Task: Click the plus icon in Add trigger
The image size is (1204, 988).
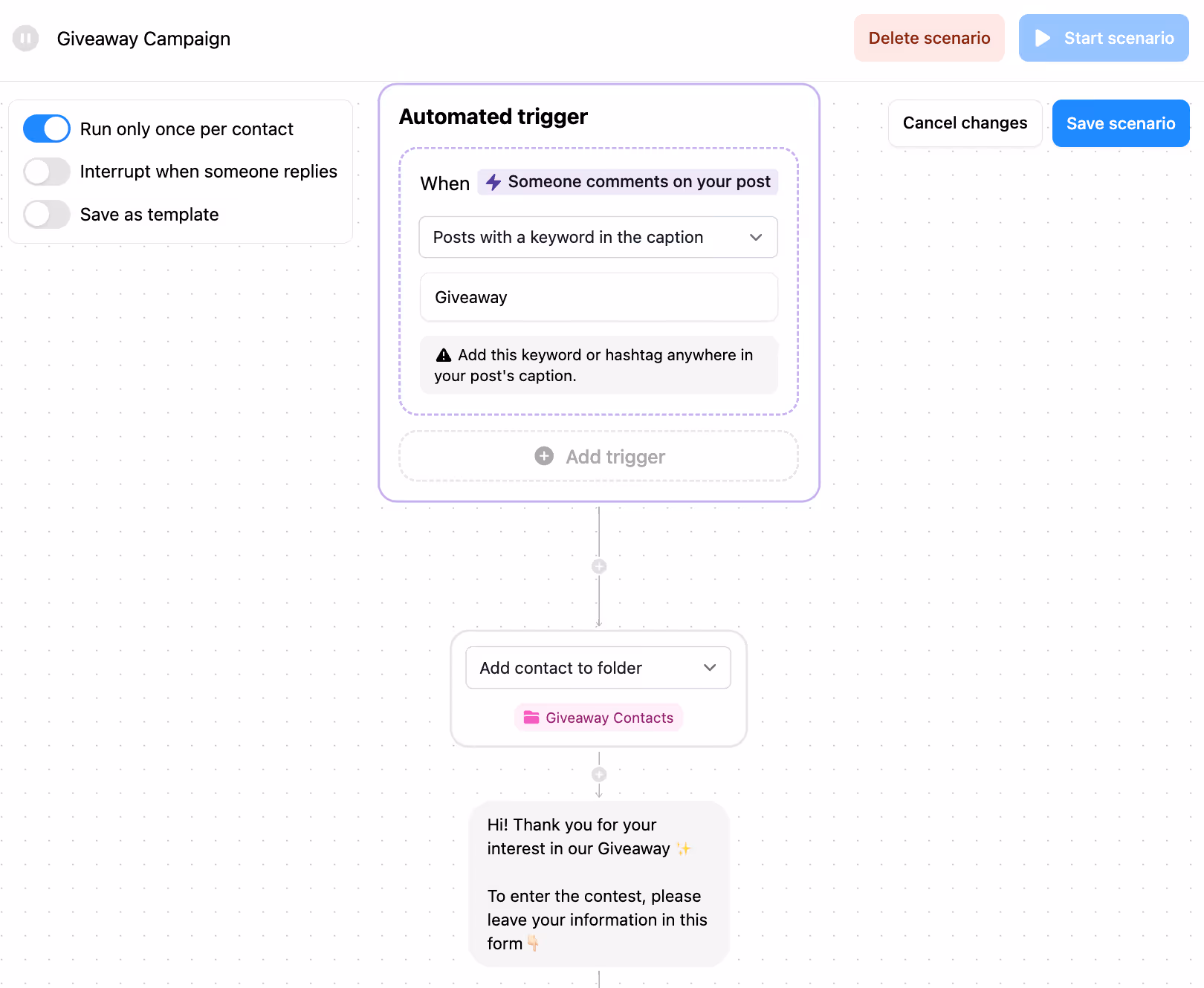Action: click(x=544, y=456)
